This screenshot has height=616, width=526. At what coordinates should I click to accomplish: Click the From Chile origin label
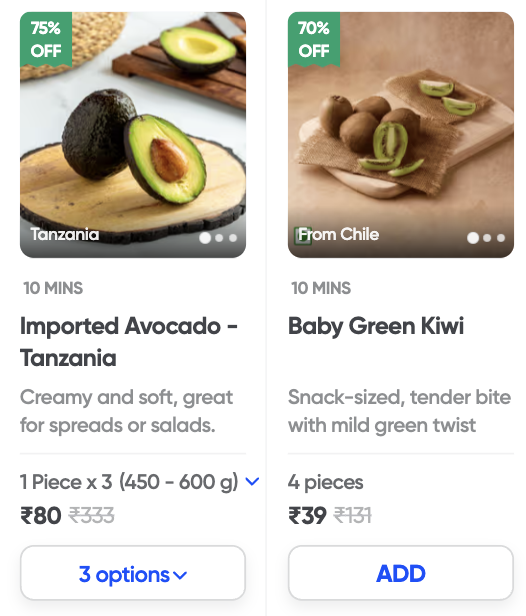pos(339,235)
